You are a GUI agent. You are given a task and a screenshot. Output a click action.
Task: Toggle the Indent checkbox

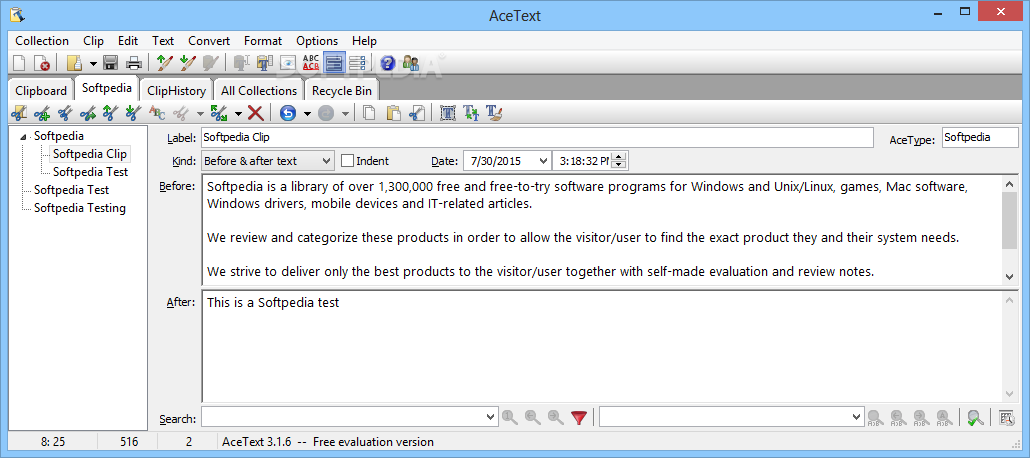tap(347, 160)
